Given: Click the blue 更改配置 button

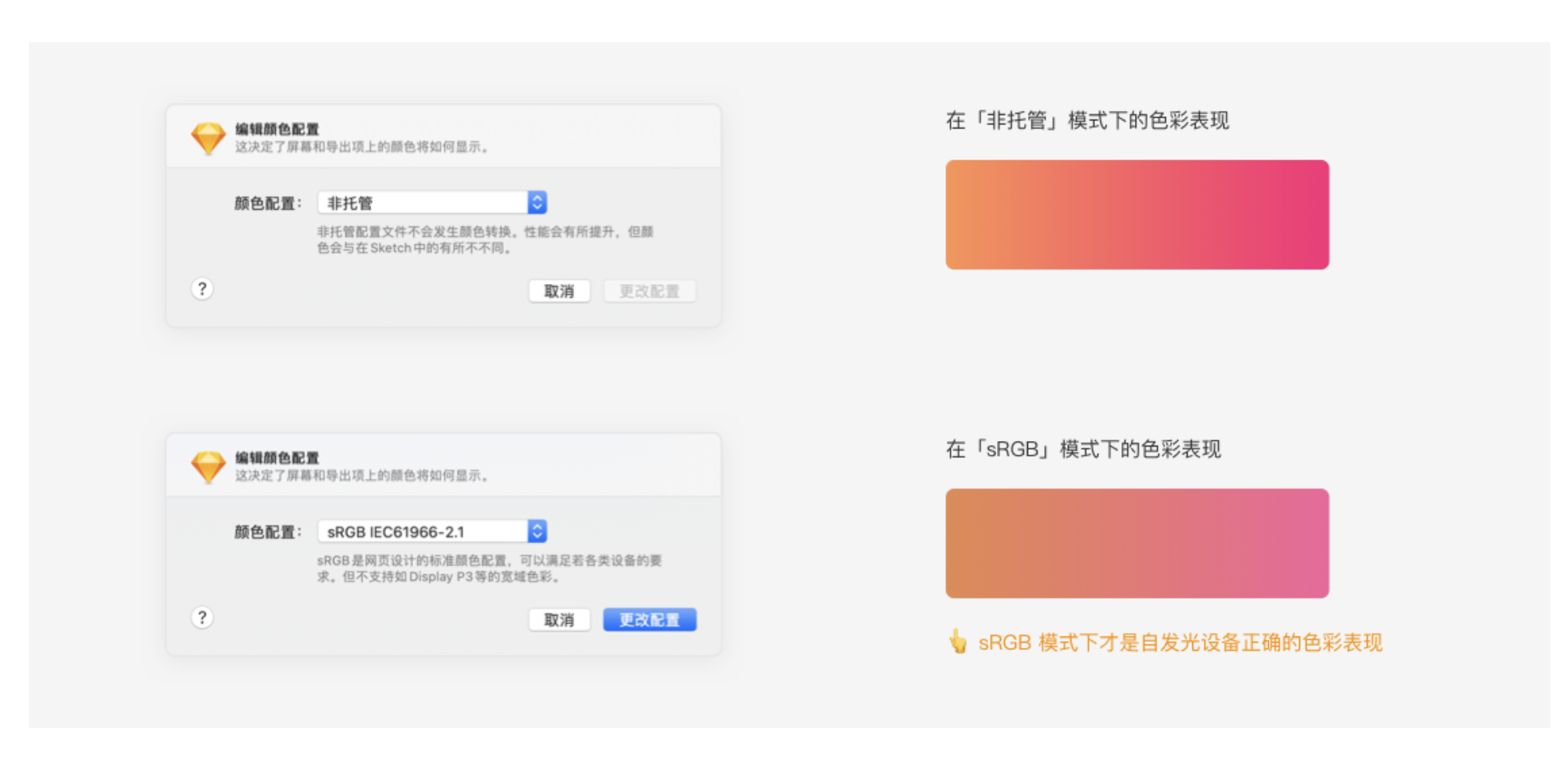Looking at the screenshot, I should [649, 620].
